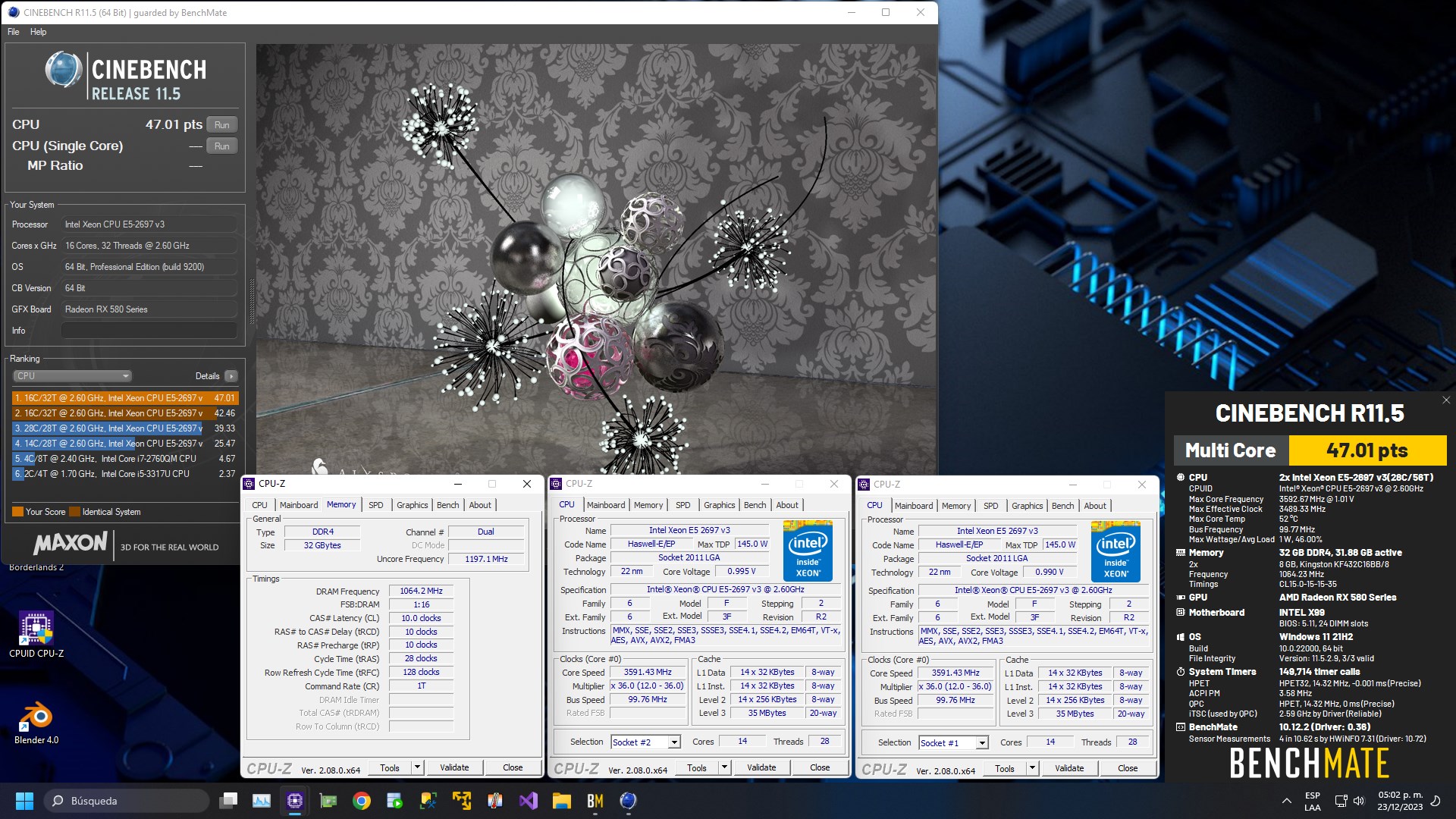Open File Explorer from the taskbar
The image size is (1456, 819).
pyautogui.click(x=562, y=801)
